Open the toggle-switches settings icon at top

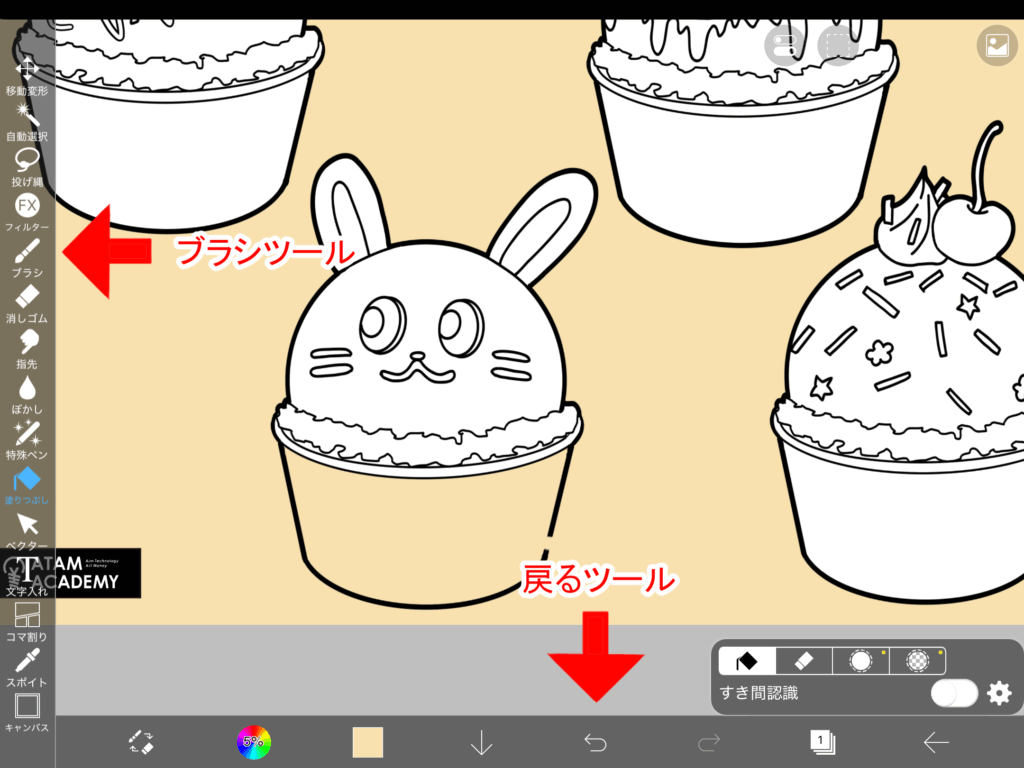point(785,44)
